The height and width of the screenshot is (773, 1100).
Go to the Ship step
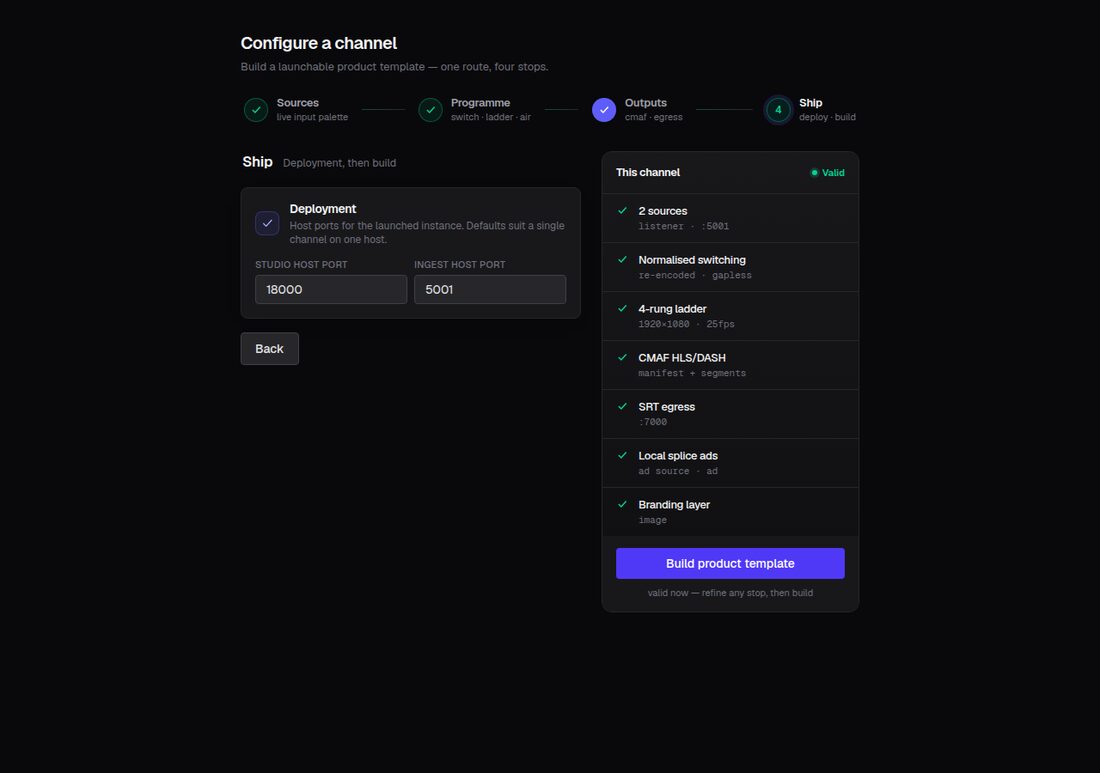coord(811,110)
